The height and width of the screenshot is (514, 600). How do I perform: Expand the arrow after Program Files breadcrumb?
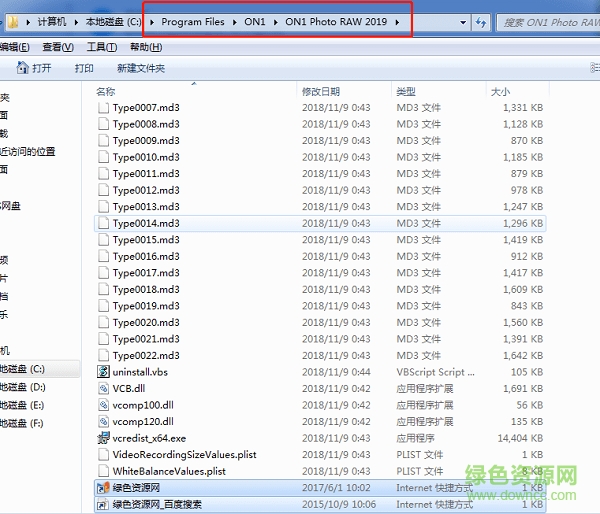(235, 22)
